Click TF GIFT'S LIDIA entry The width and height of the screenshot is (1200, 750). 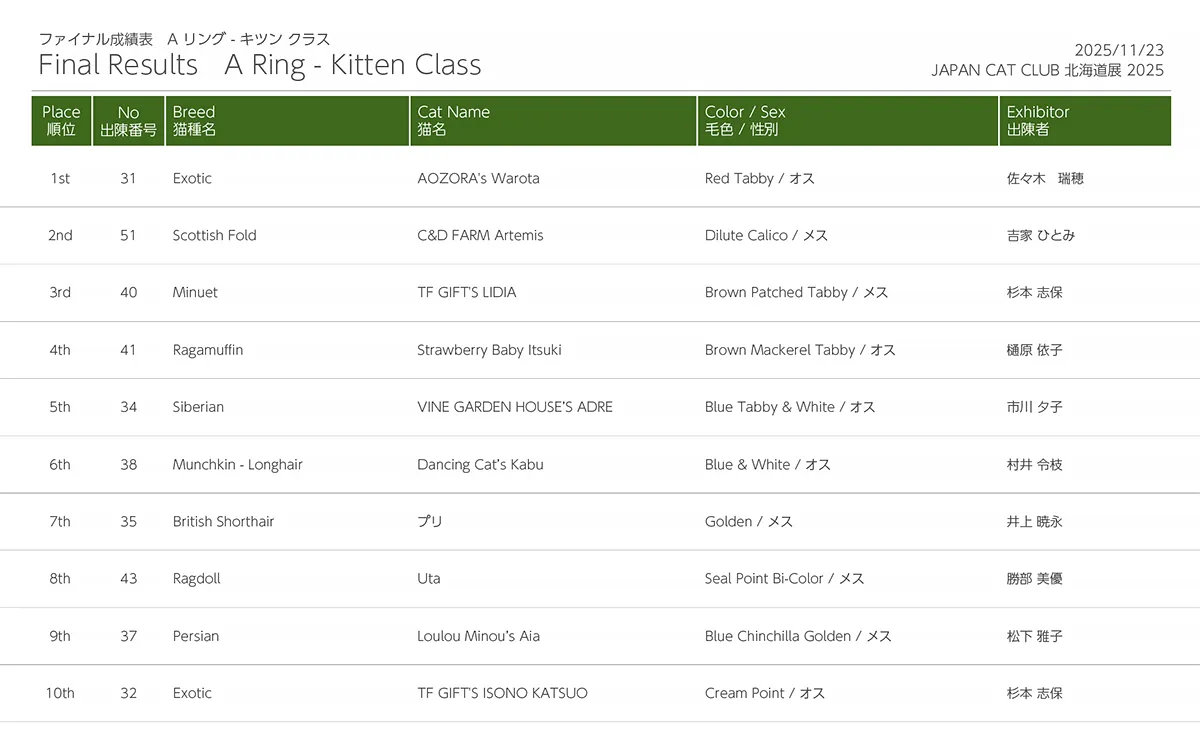coord(467,293)
